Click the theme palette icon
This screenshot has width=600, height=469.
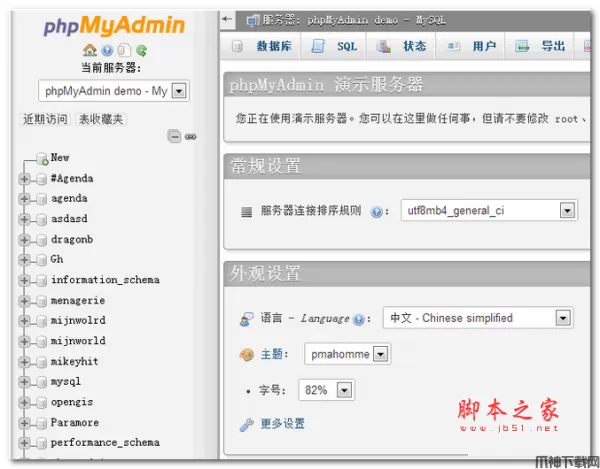click(246, 355)
